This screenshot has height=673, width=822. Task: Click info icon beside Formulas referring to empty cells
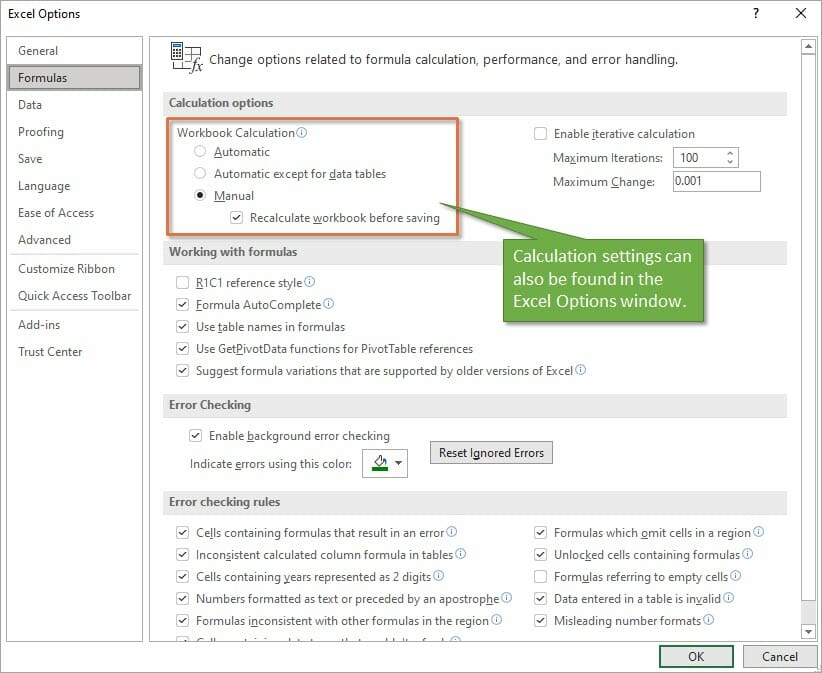click(x=736, y=576)
